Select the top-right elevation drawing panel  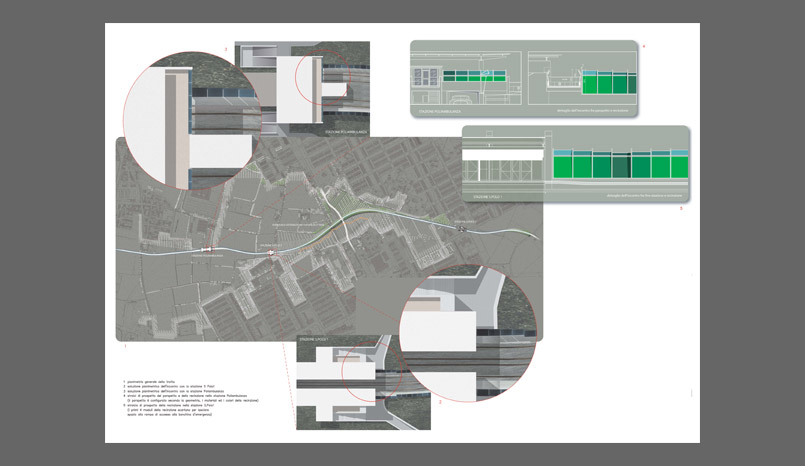coord(523,72)
